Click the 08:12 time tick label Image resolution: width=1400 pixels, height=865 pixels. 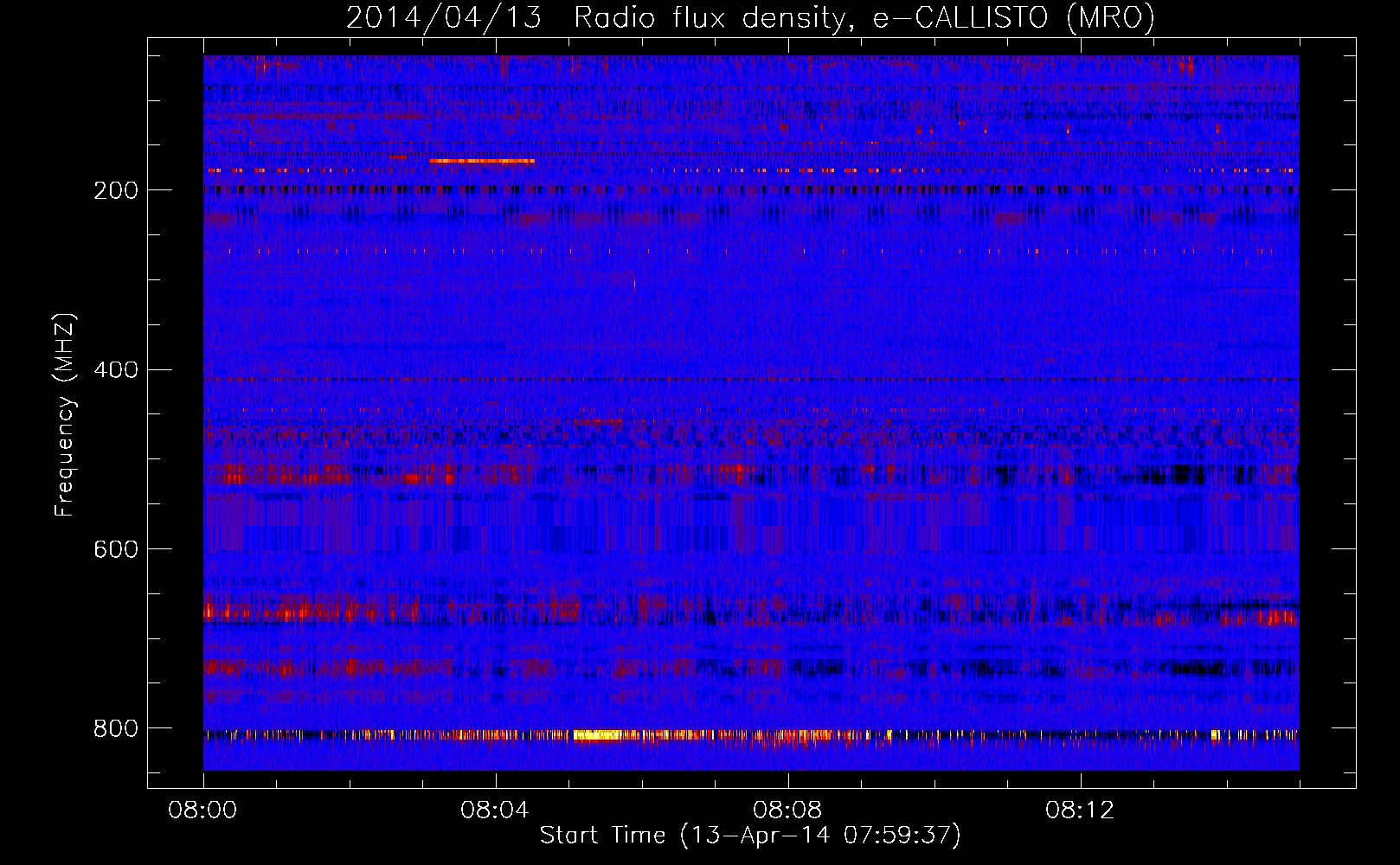click(1080, 811)
